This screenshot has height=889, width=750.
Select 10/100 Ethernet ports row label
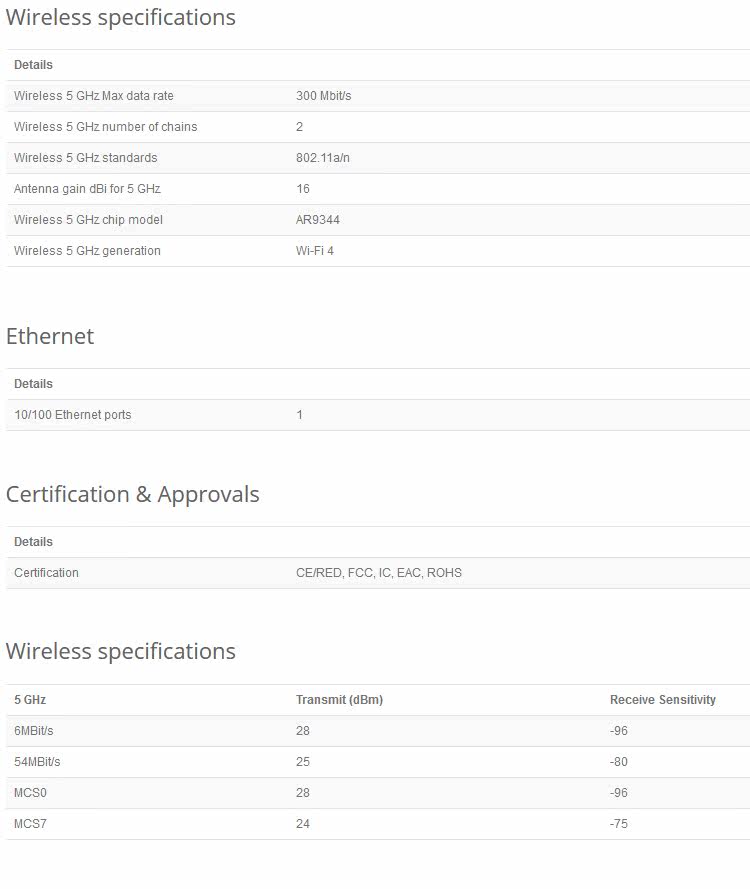[x=73, y=415]
